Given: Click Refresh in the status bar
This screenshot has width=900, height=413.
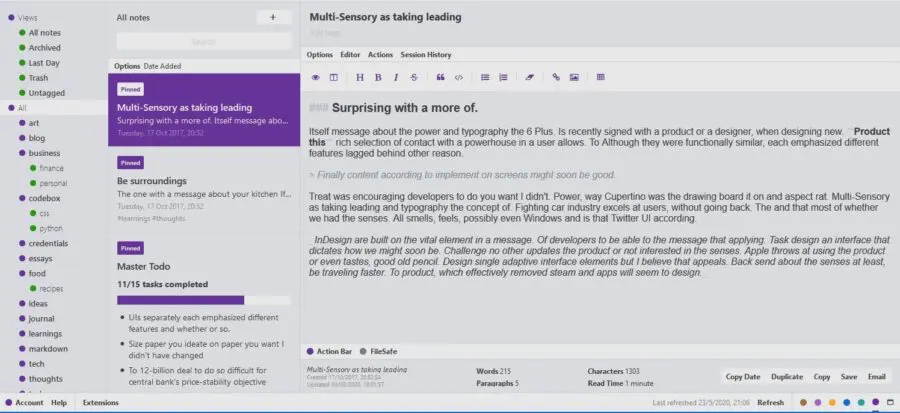Looking at the screenshot, I should [770, 403].
